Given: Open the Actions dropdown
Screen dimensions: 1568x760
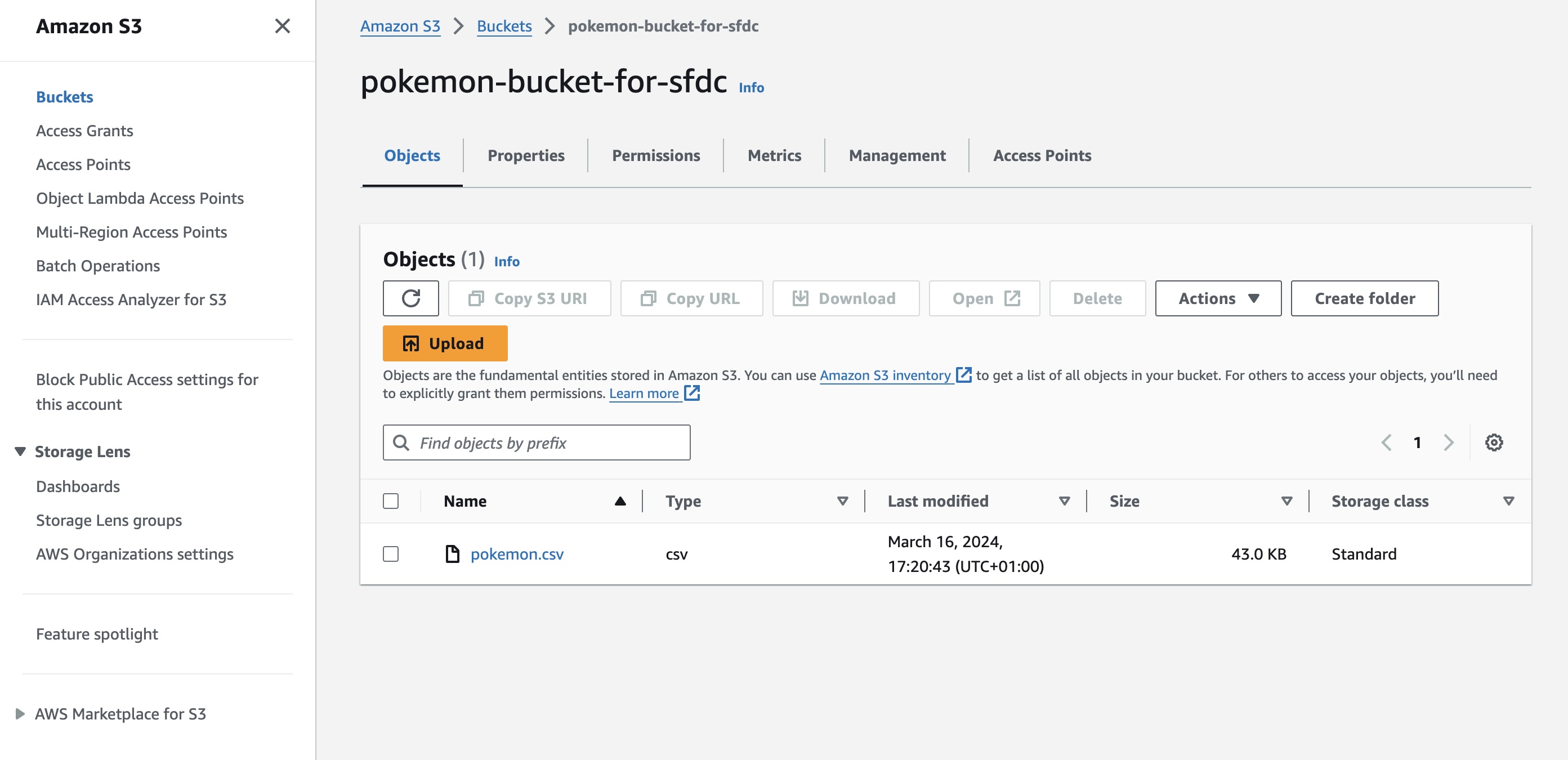Looking at the screenshot, I should click(1218, 298).
